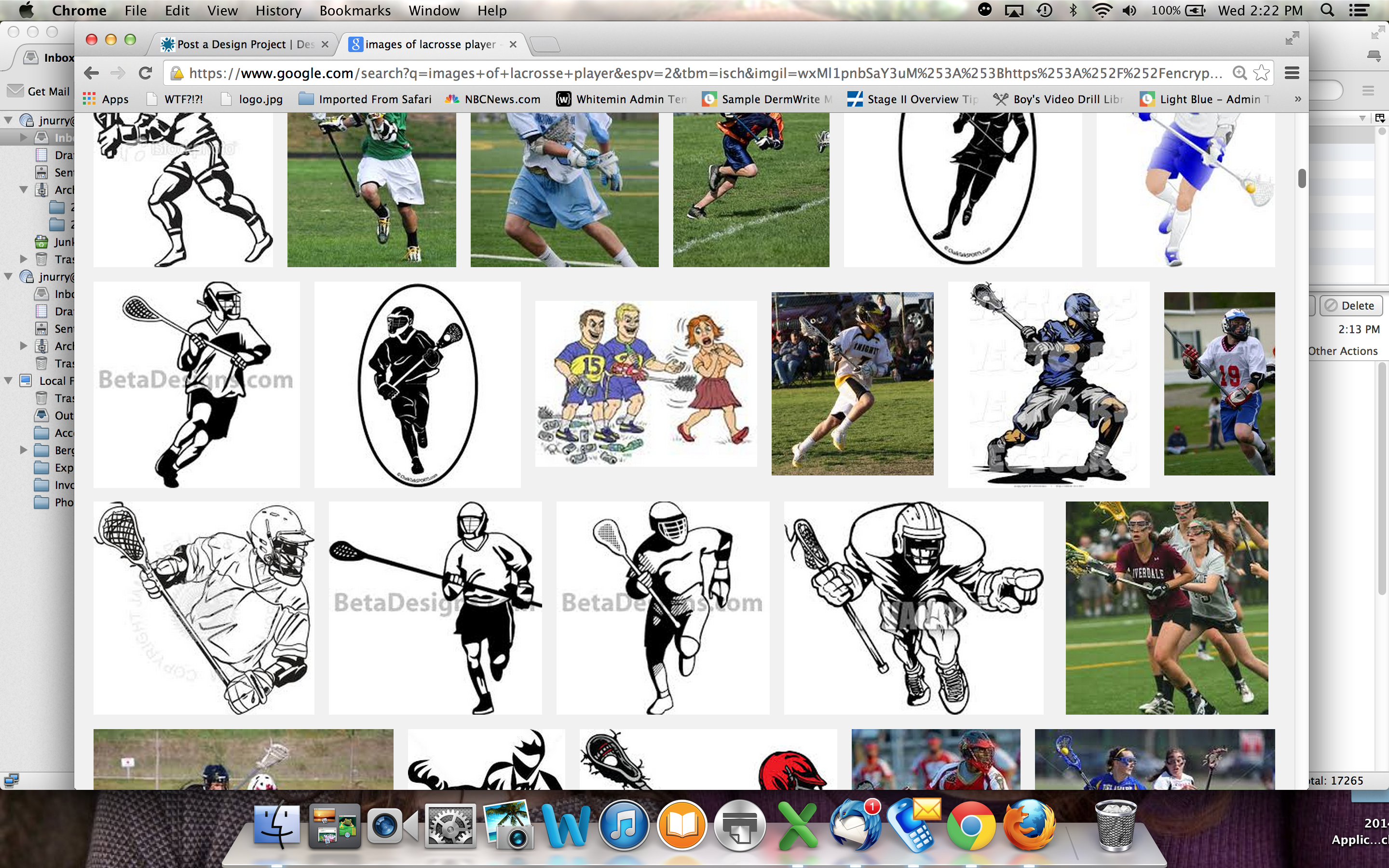Screen dimensions: 1389x868
Task: Reload the page with the refresh icon
Action: tap(145, 73)
